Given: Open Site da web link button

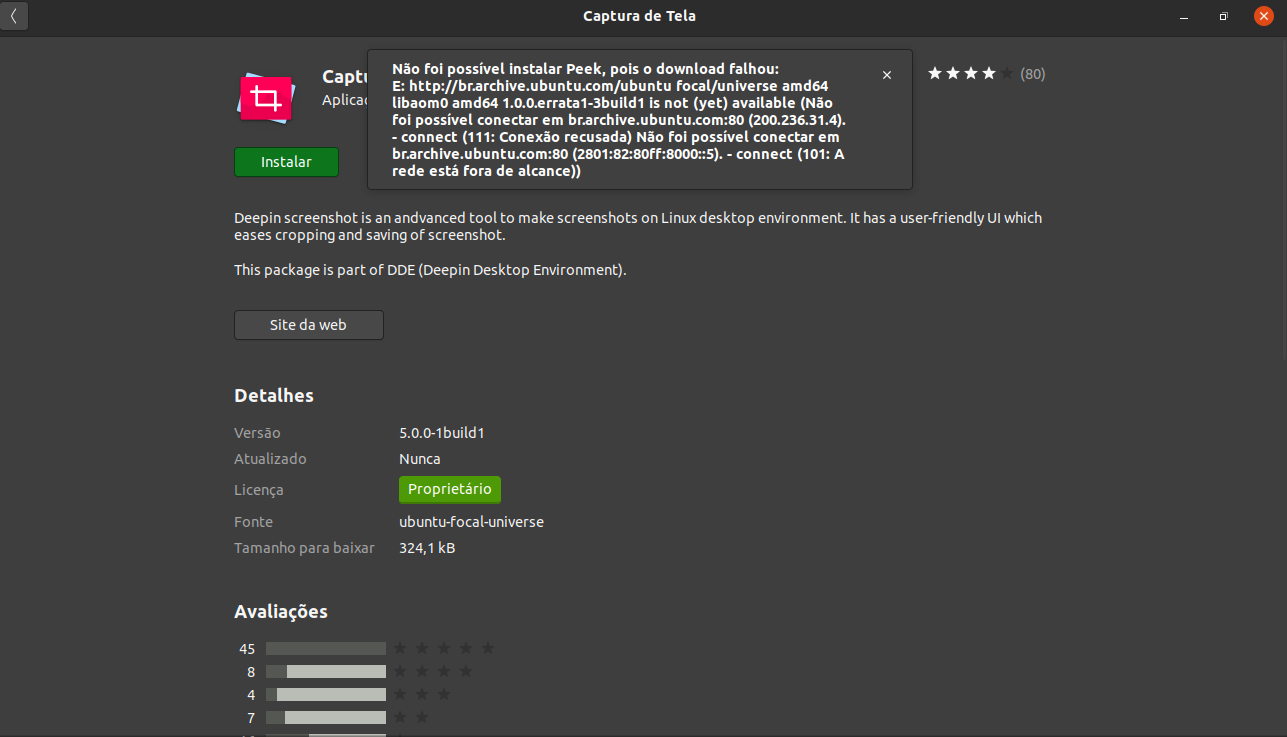Looking at the screenshot, I should click(x=308, y=325).
